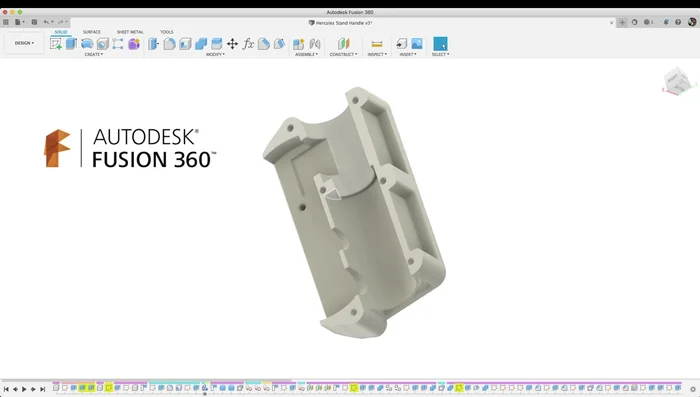Click the Undo arrow
Screen dimensions: 700x397
(46, 22)
